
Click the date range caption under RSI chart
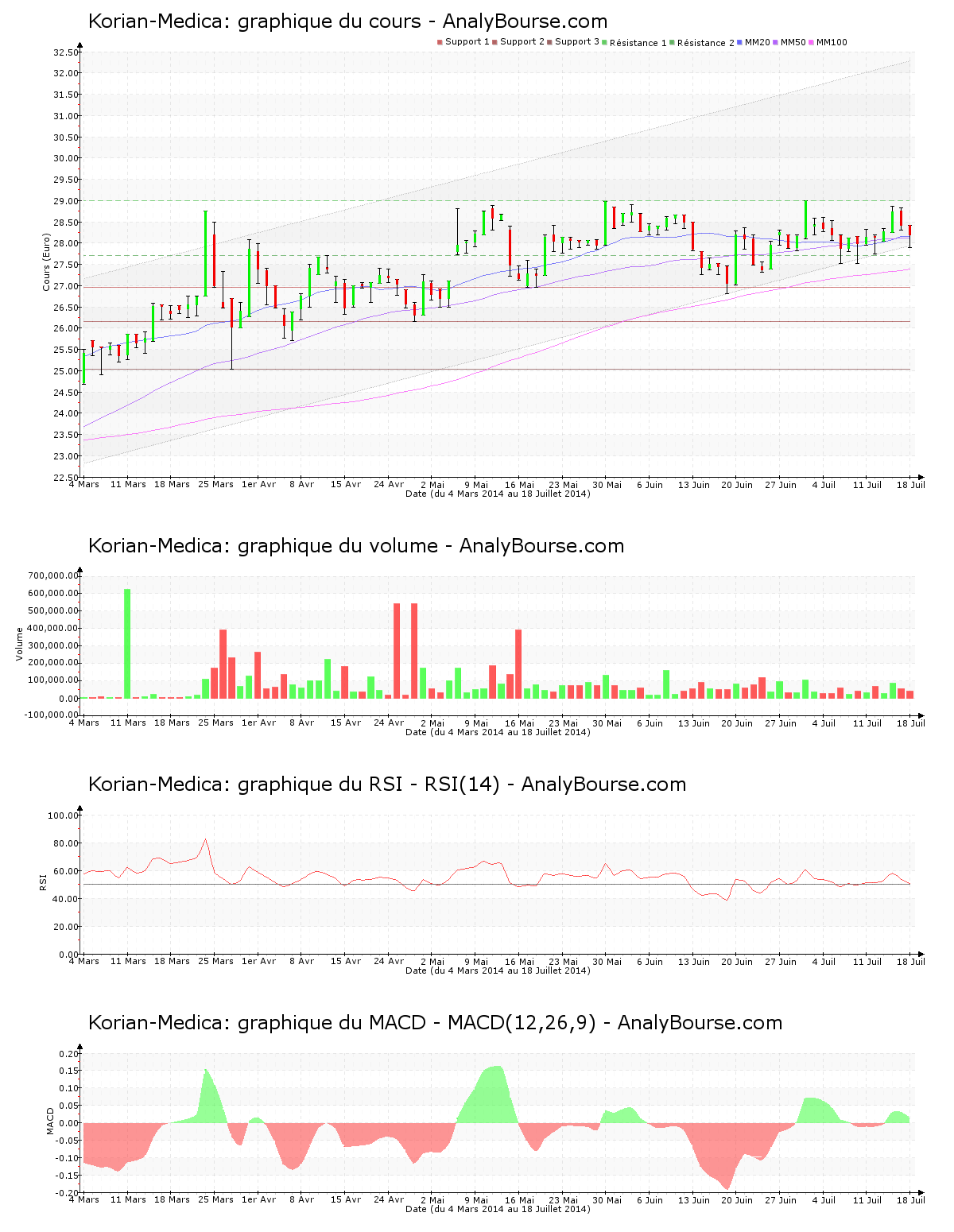pos(498,970)
